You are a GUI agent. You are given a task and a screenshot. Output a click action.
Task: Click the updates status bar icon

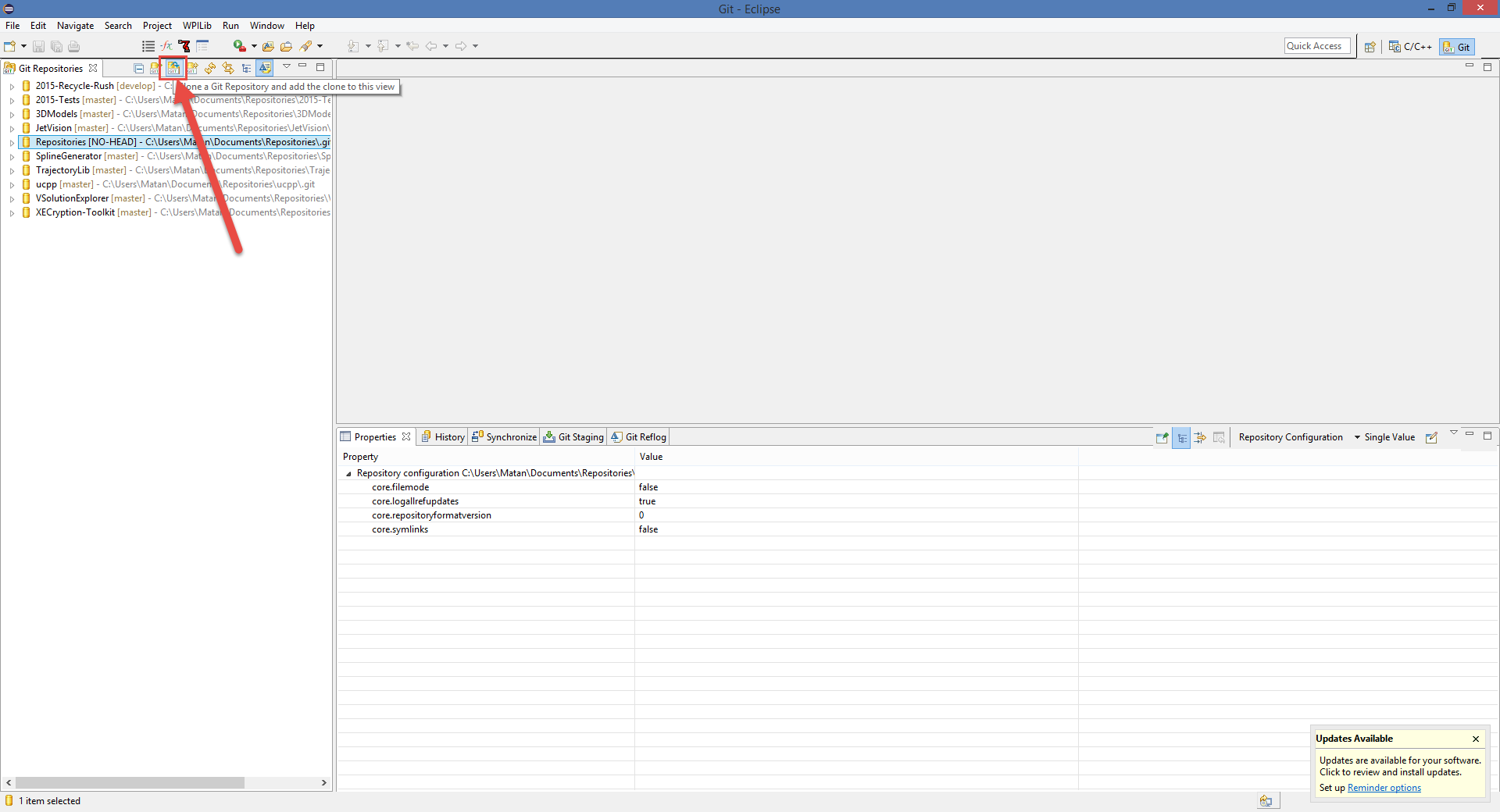pos(1266,800)
